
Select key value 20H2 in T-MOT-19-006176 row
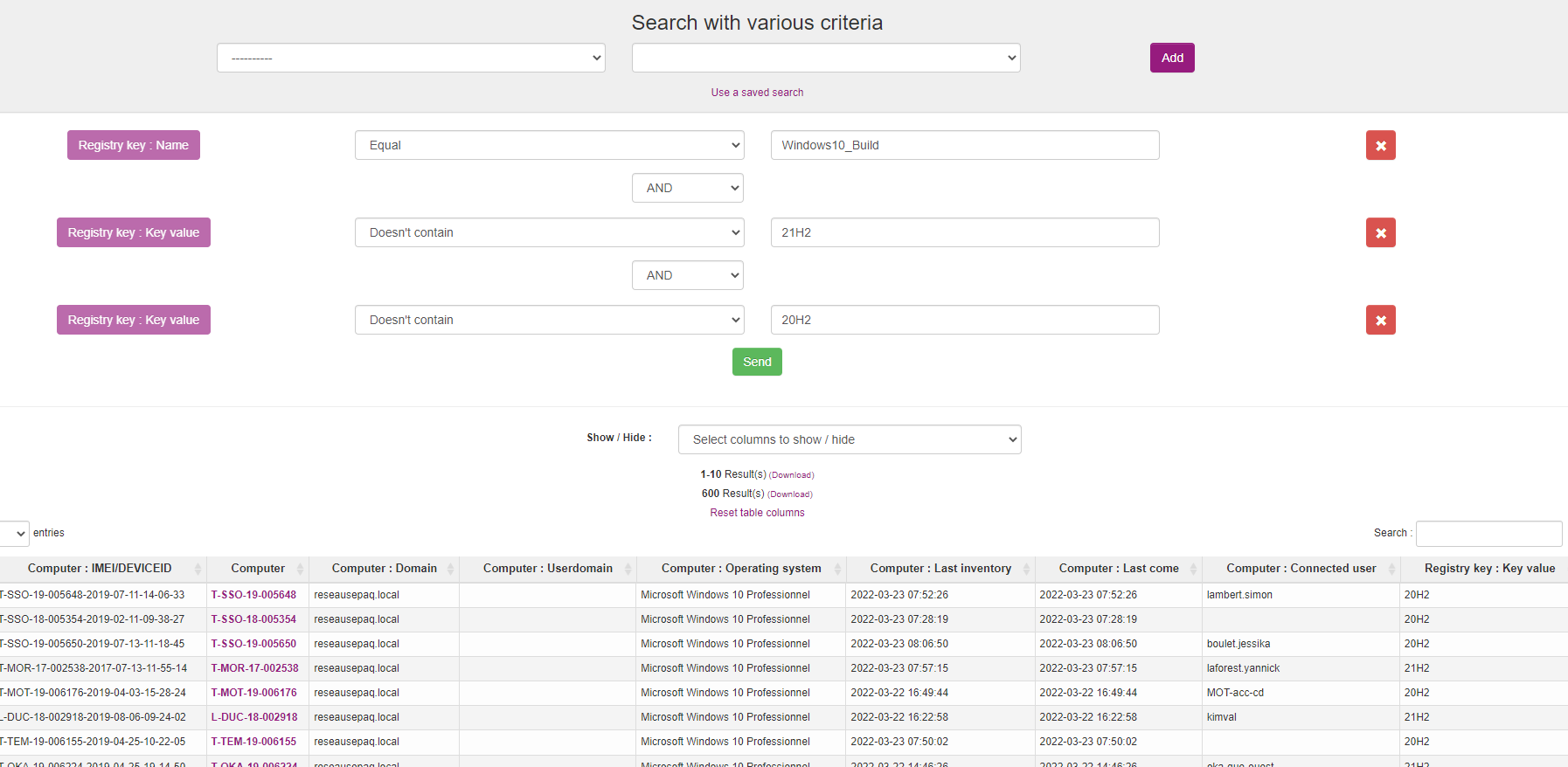(x=1483, y=693)
